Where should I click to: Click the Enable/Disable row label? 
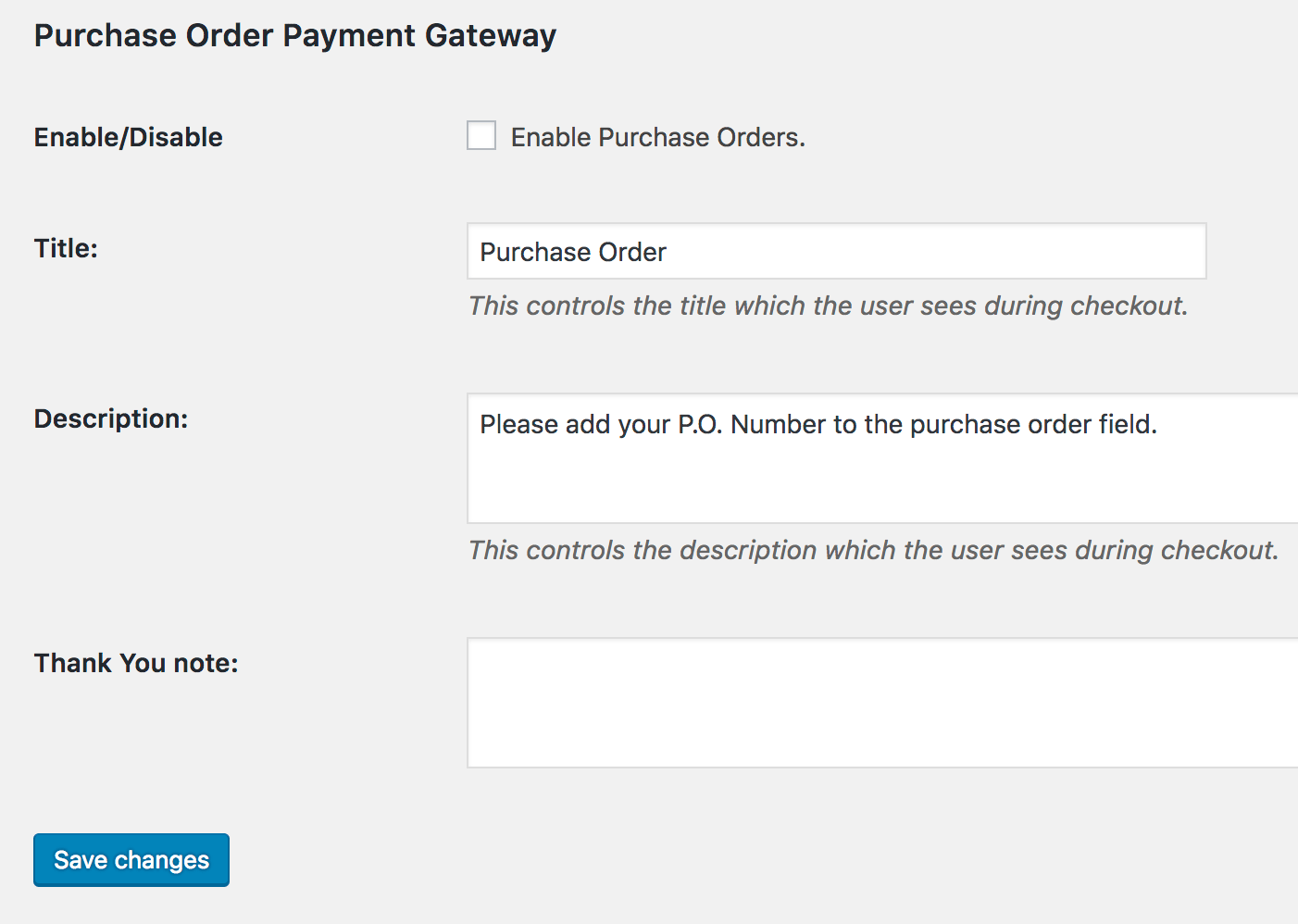129,137
